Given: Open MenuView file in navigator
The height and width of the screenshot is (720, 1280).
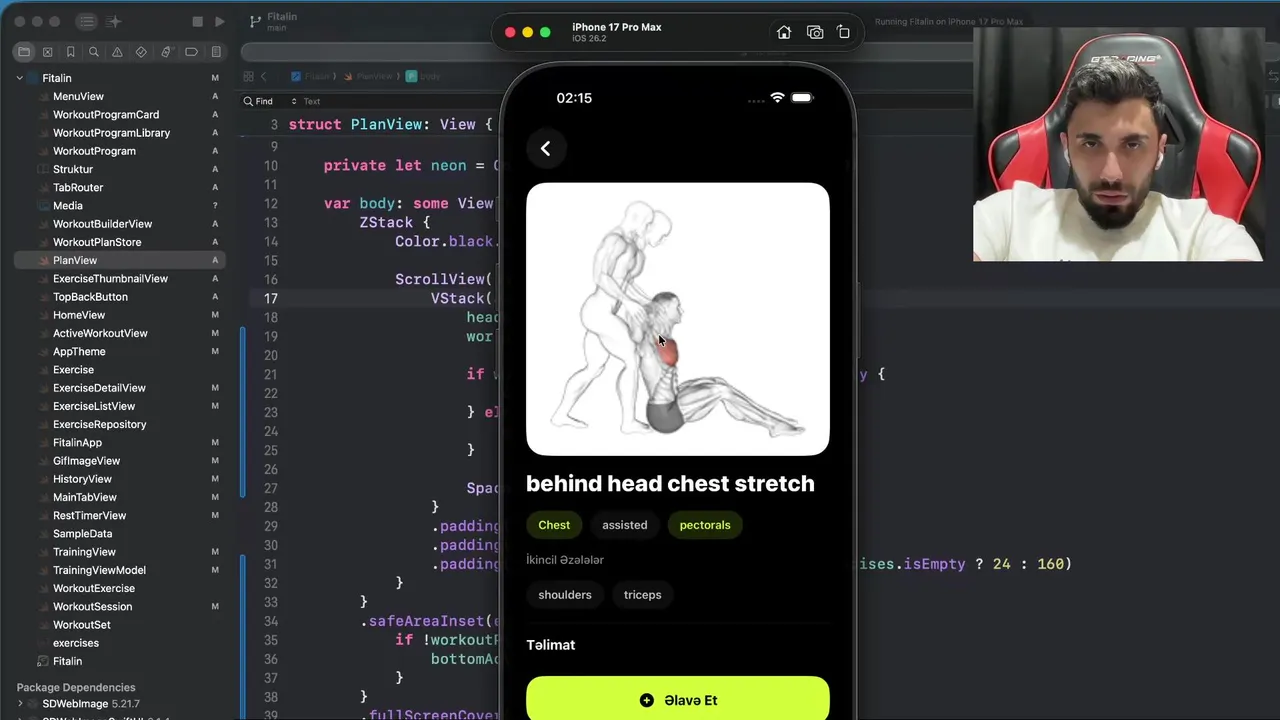Looking at the screenshot, I should tap(78, 96).
